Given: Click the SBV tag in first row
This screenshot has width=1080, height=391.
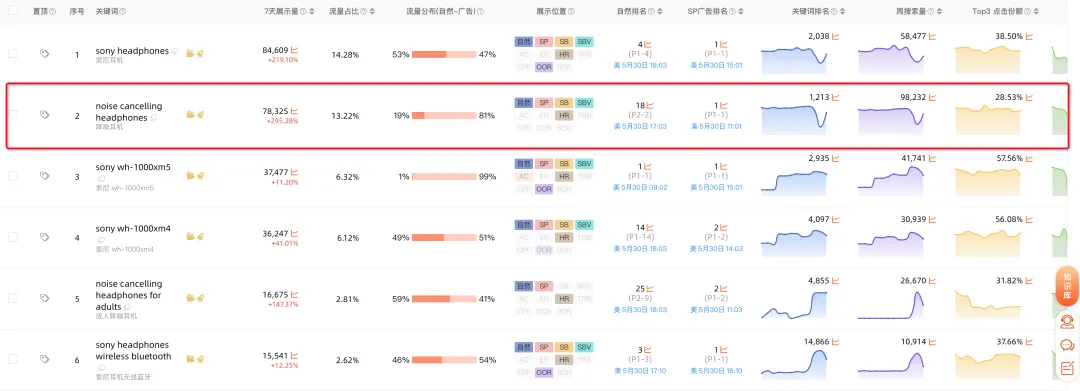Looking at the screenshot, I should (584, 41).
